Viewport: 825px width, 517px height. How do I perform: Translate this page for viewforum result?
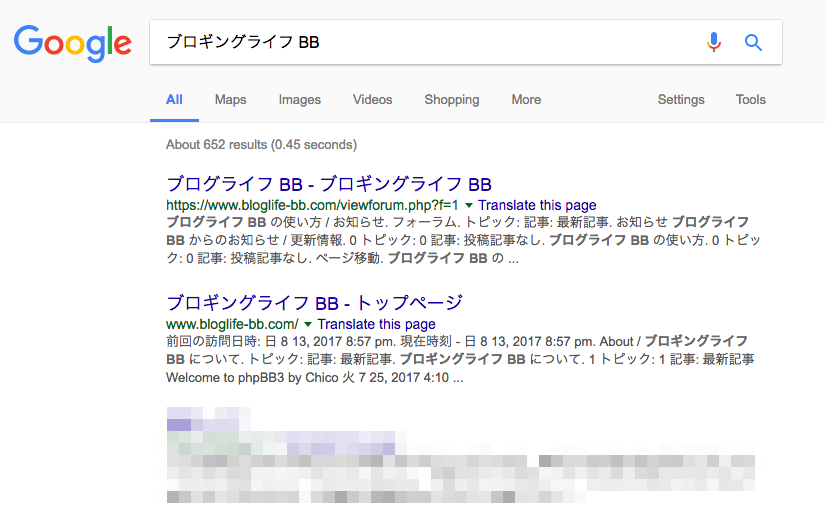537,205
